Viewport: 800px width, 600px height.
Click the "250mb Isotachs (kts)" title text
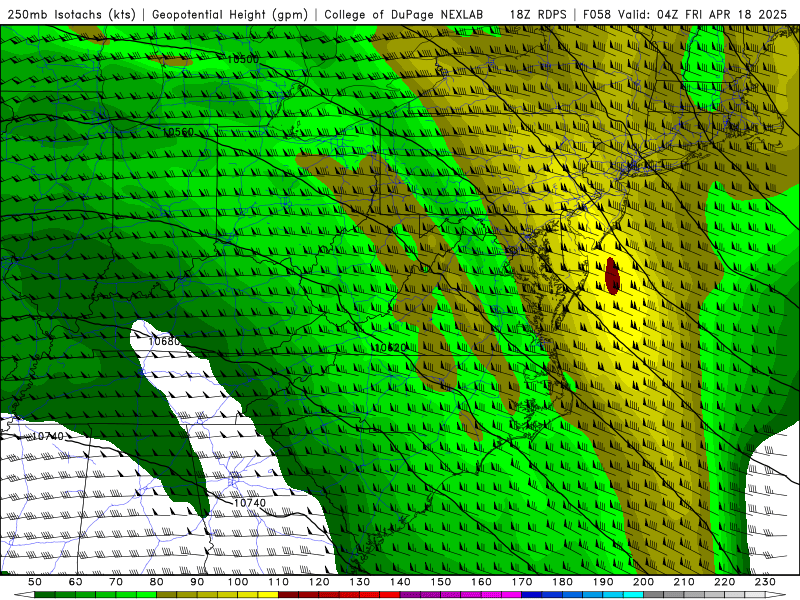pyautogui.click(x=72, y=15)
